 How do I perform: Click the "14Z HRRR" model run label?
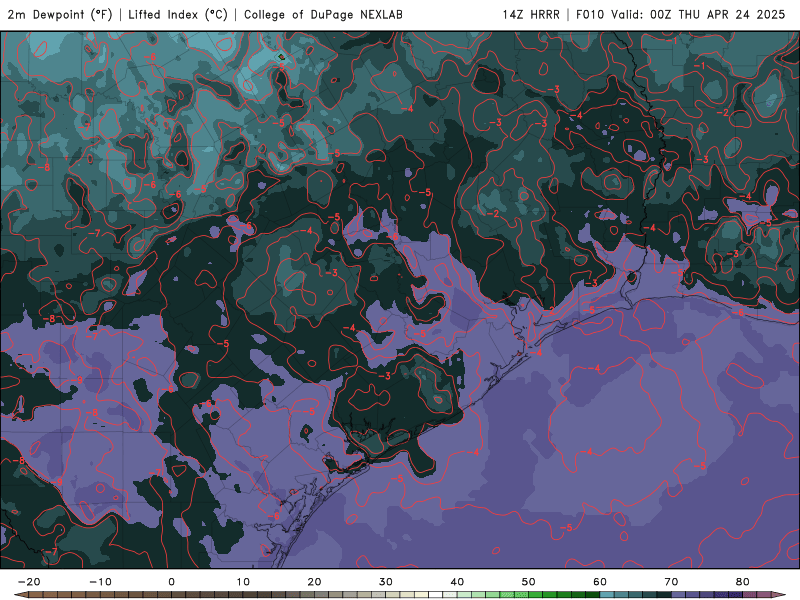(531, 15)
